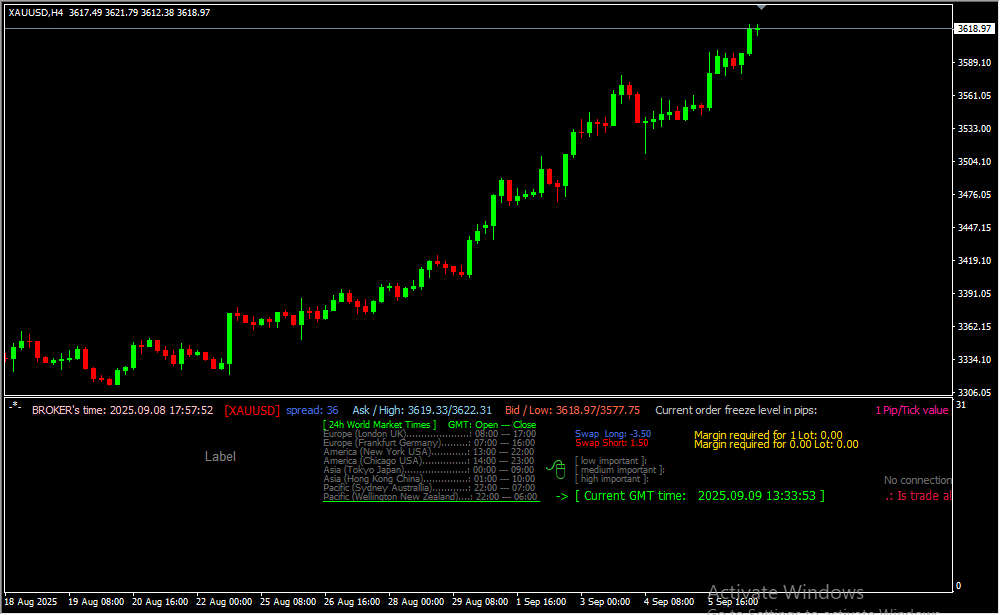Image resolution: width=1000 pixels, height=615 pixels.
Task: Click the "Activate Windows" watermark
Action: 785,592
